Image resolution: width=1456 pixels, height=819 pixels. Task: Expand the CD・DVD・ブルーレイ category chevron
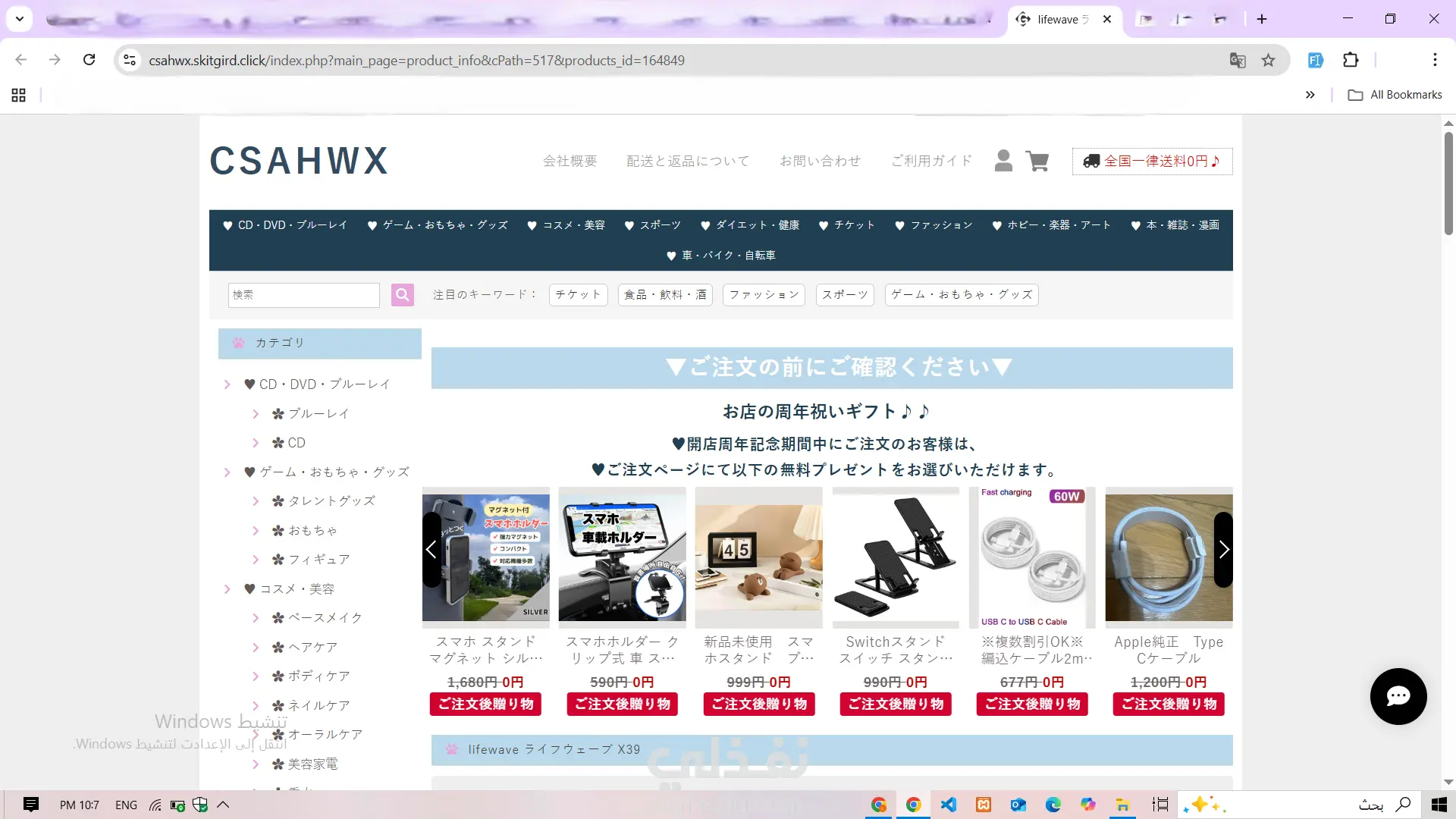[x=227, y=384]
